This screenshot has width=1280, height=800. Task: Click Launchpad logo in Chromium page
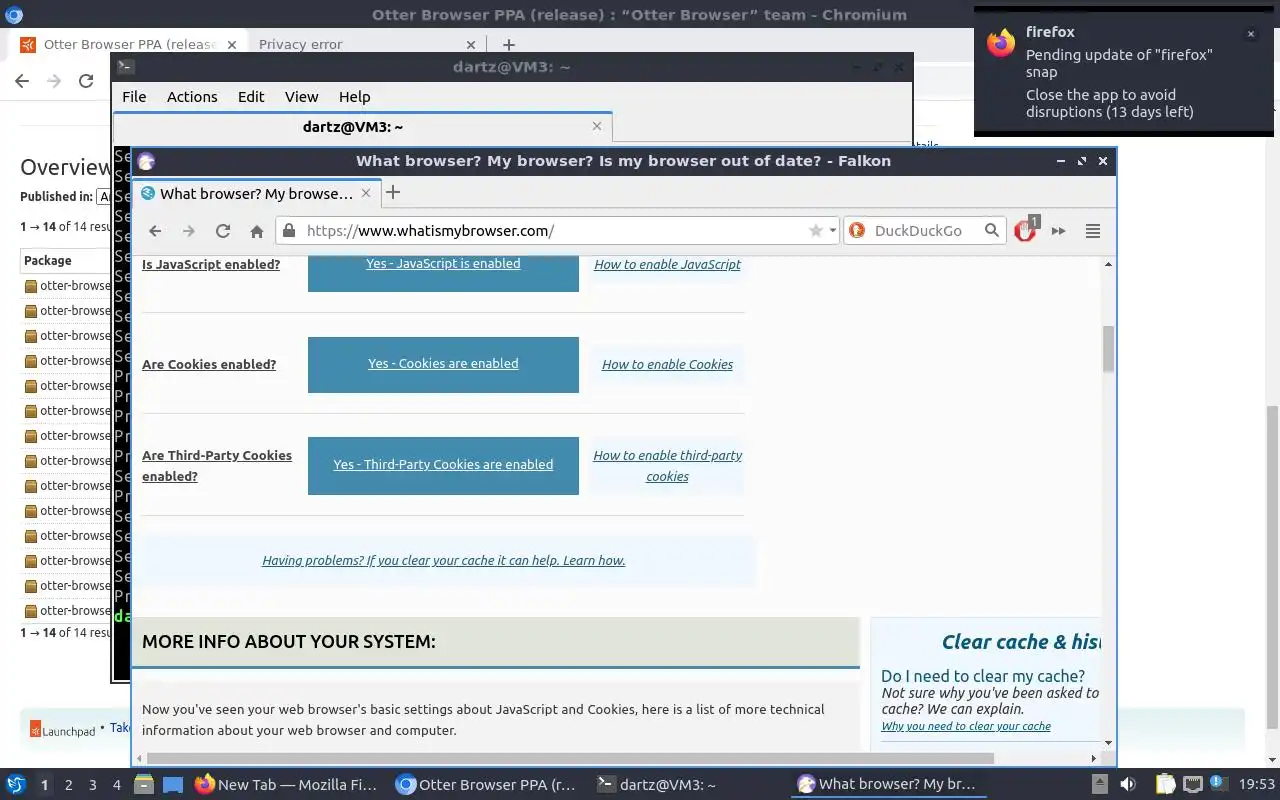62,730
